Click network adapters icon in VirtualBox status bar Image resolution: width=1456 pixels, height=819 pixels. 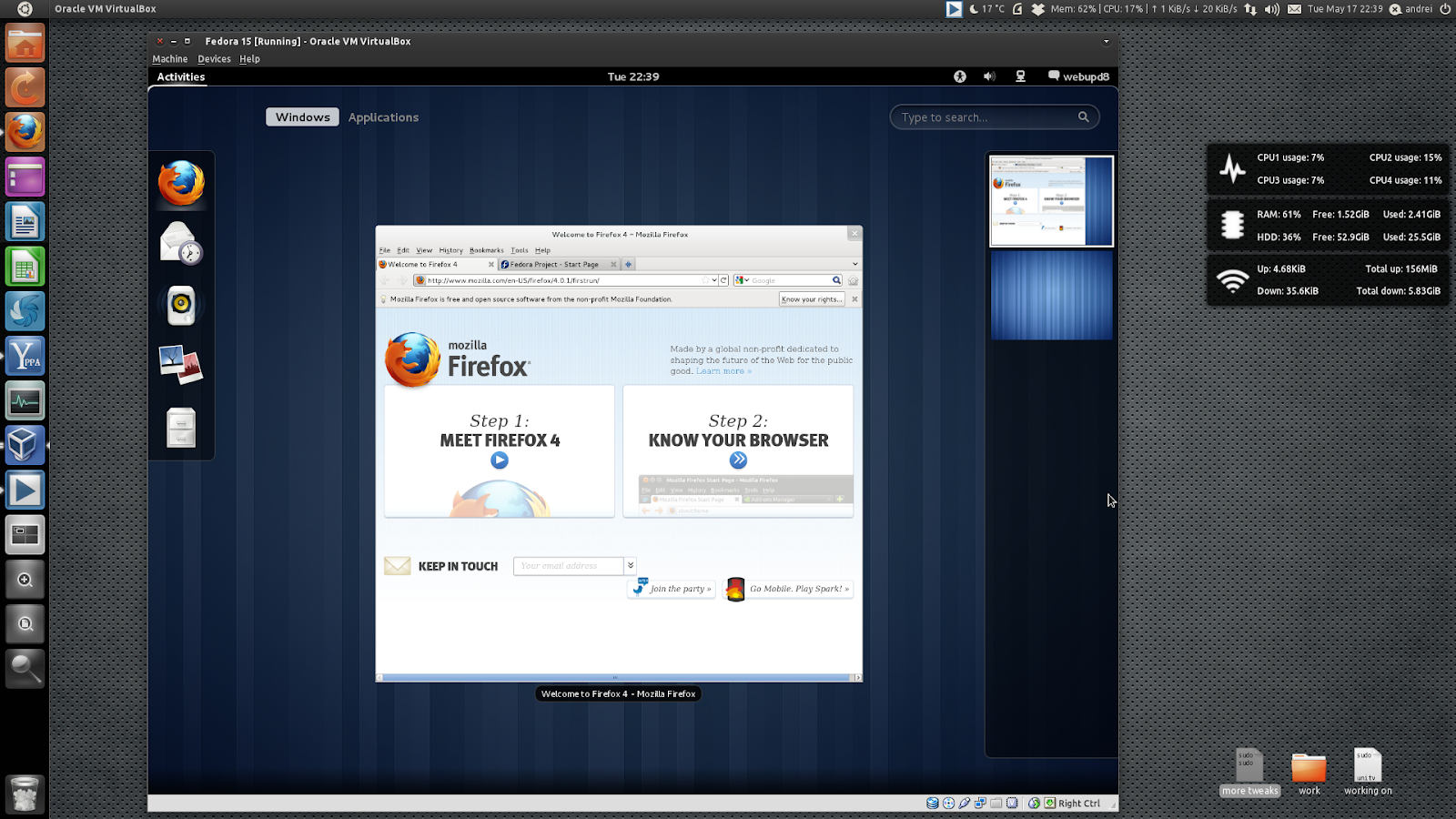(980, 803)
